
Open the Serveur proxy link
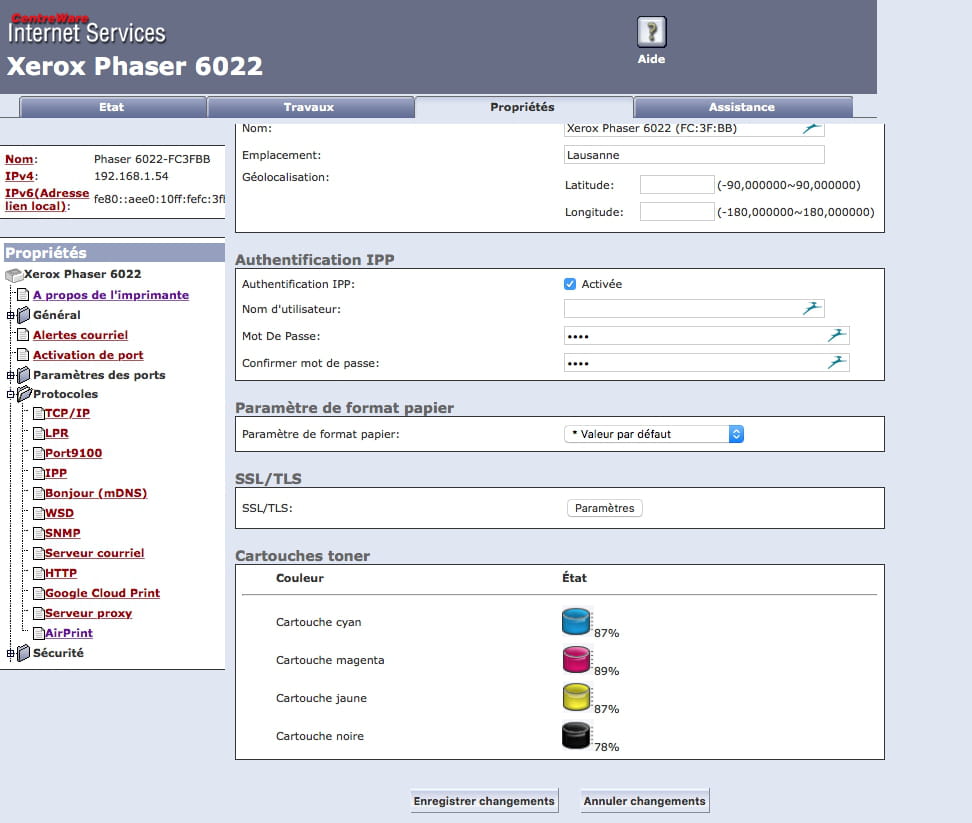click(89, 614)
